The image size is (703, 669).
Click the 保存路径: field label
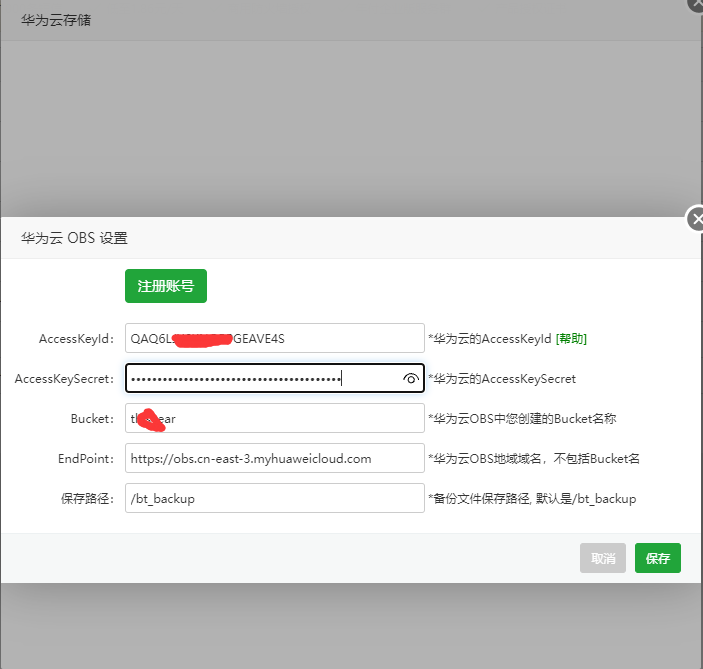point(87,498)
